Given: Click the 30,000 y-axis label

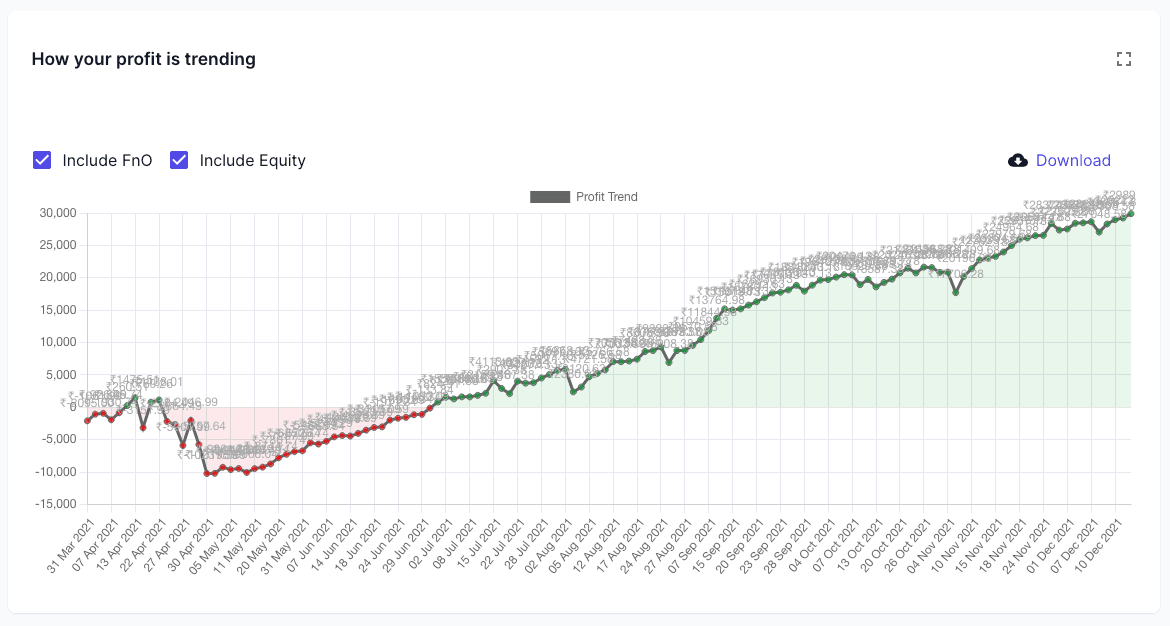Looking at the screenshot, I should [58, 213].
